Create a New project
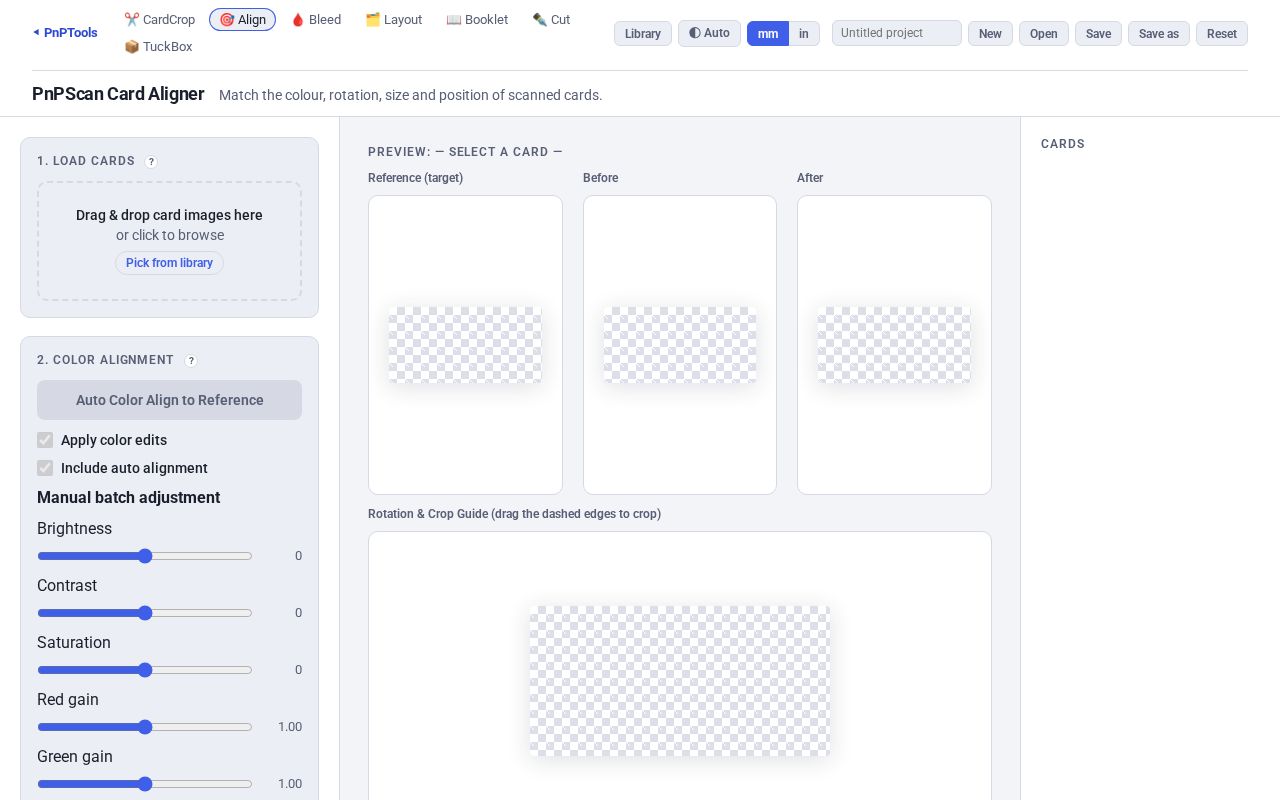The height and width of the screenshot is (800, 1280). click(990, 33)
